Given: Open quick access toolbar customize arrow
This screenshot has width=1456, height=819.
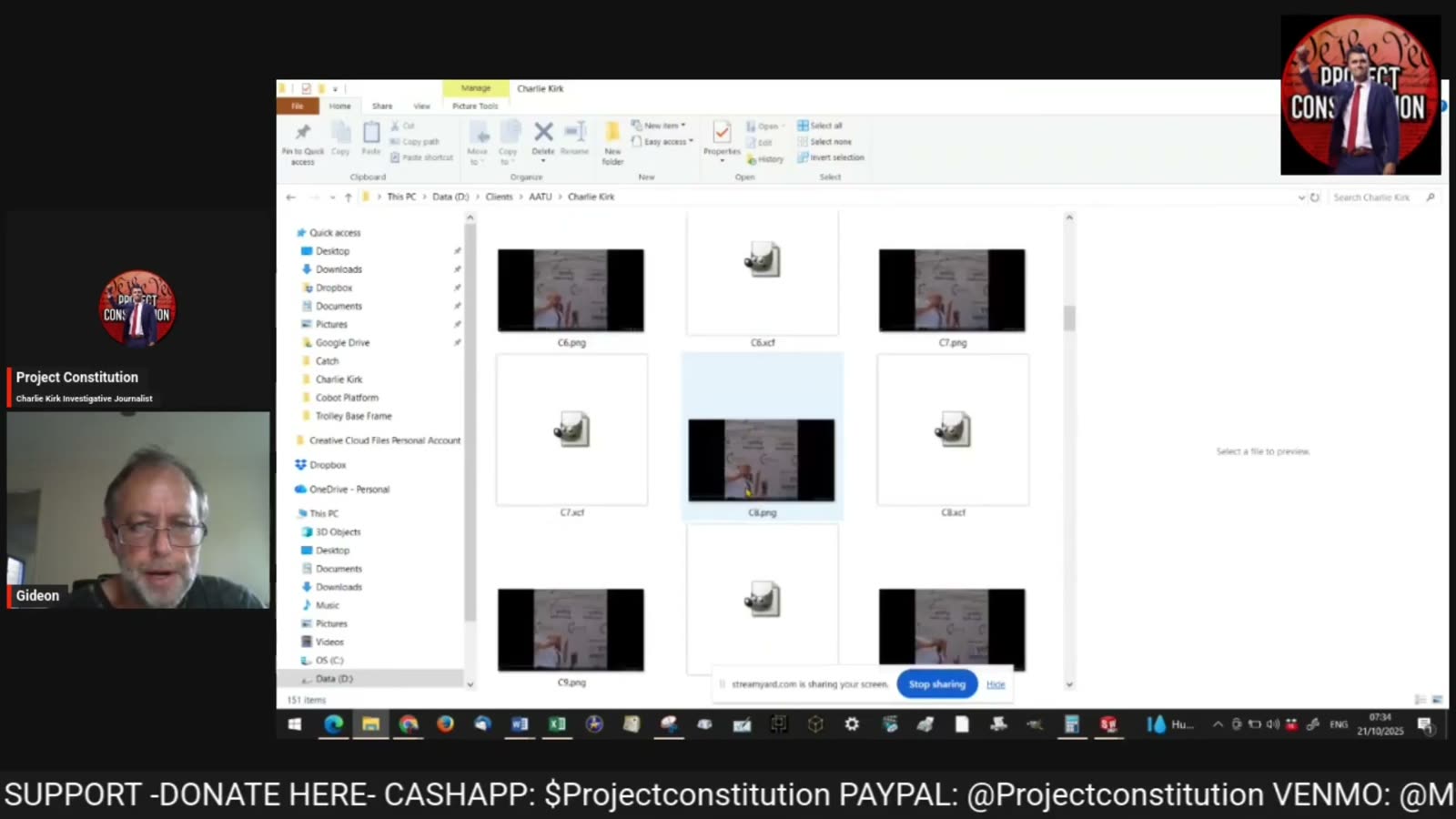Looking at the screenshot, I should (x=335, y=89).
